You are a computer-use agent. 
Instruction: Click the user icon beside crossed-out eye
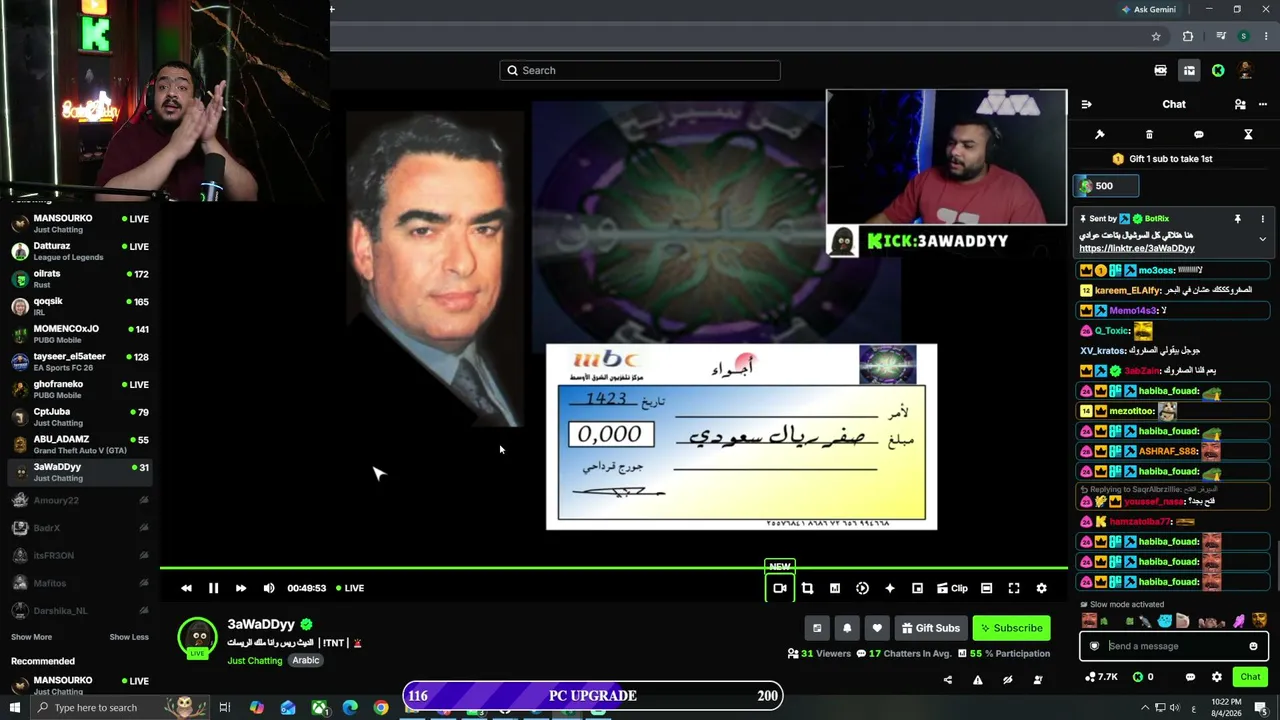tap(1037, 680)
